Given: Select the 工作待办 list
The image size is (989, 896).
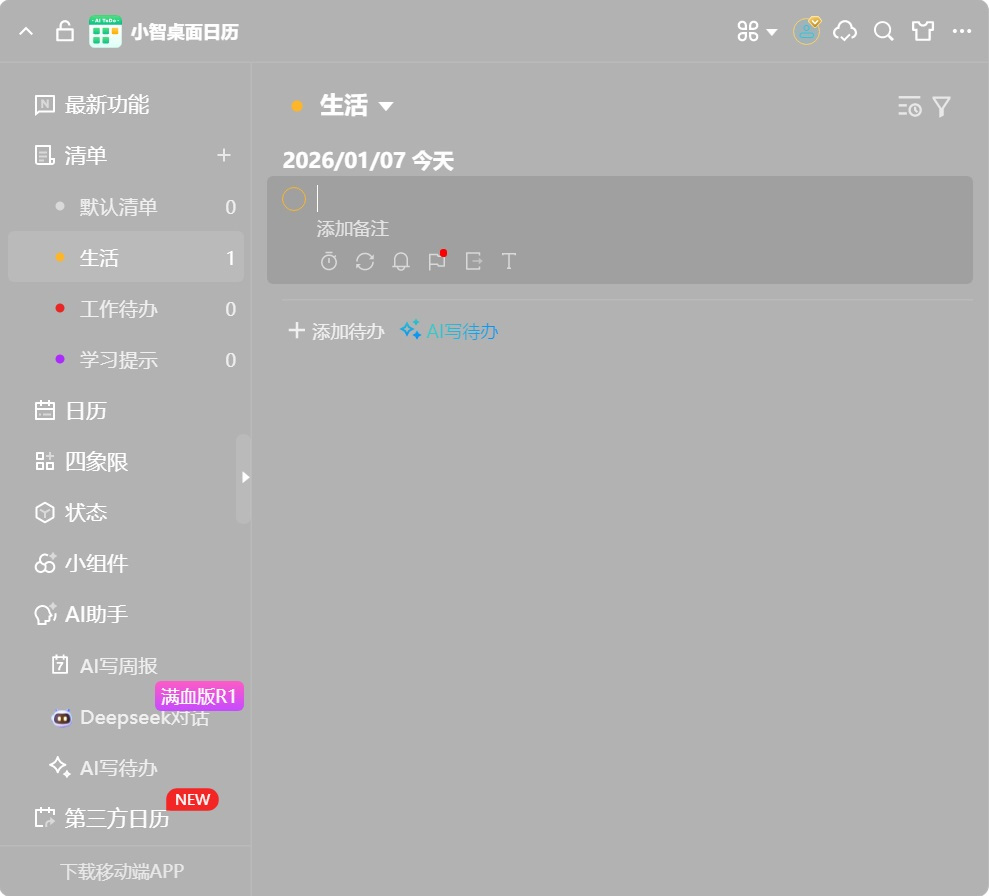Looking at the screenshot, I should click(118, 309).
